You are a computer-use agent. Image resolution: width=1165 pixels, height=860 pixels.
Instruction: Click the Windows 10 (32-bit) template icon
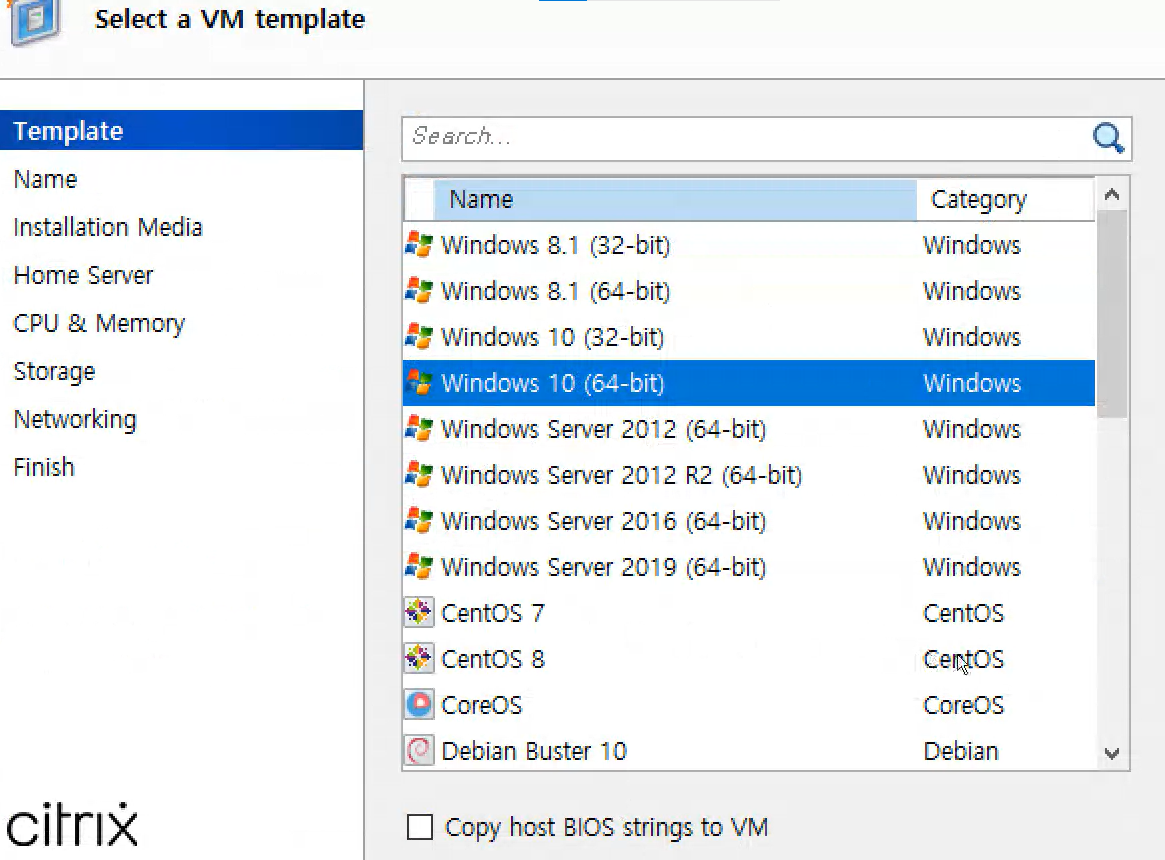click(x=419, y=337)
